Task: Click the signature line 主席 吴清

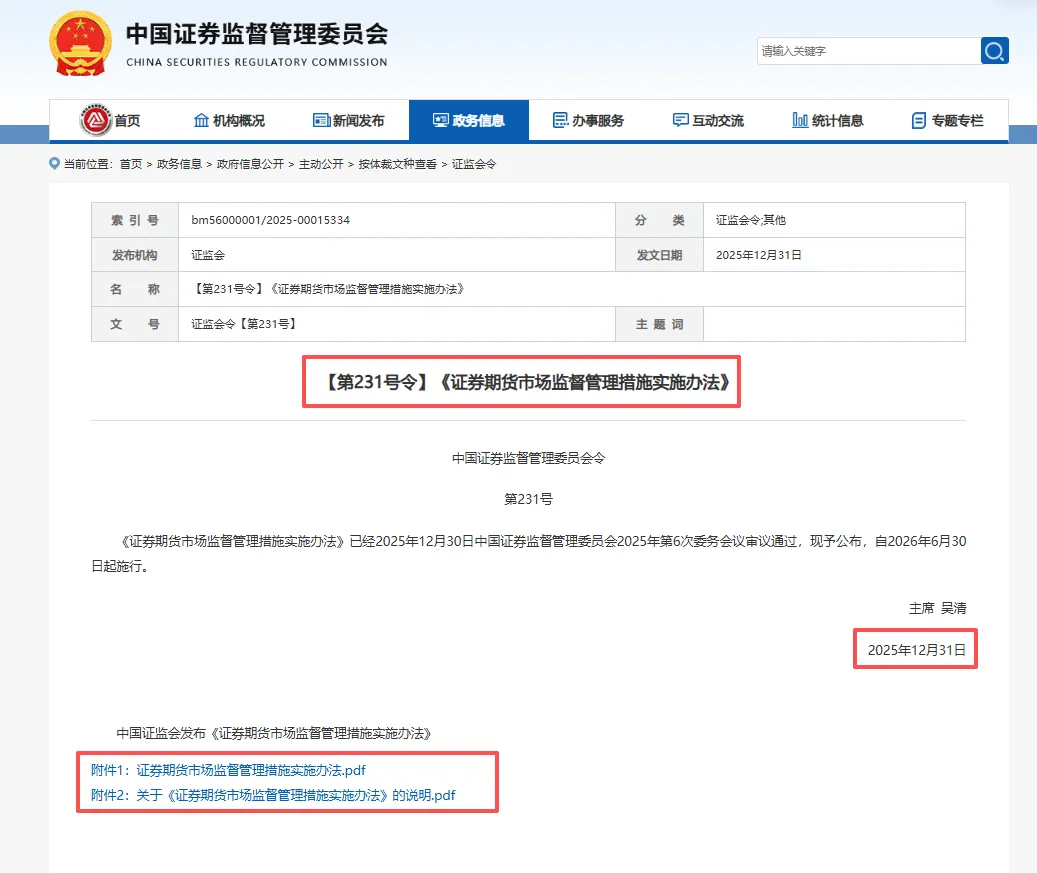Action: click(937, 608)
